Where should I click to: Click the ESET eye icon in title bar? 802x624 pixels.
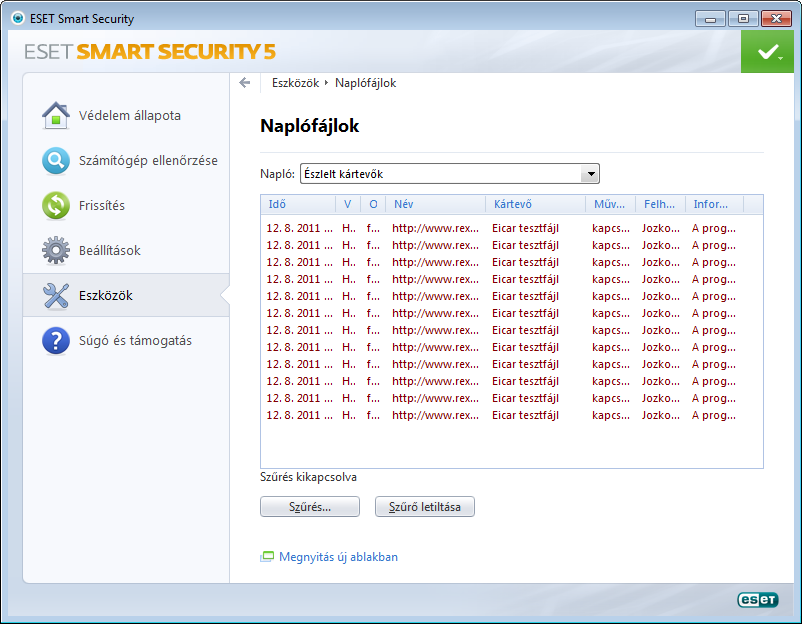tap(18, 18)
